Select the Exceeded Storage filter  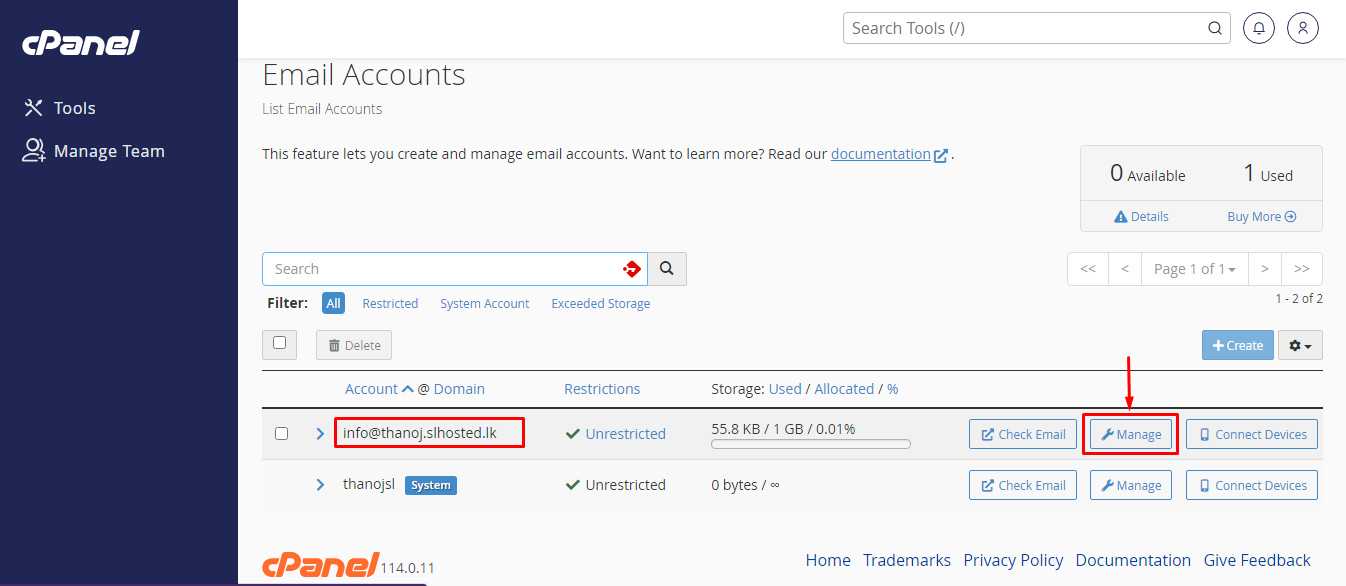coord(600,303)
